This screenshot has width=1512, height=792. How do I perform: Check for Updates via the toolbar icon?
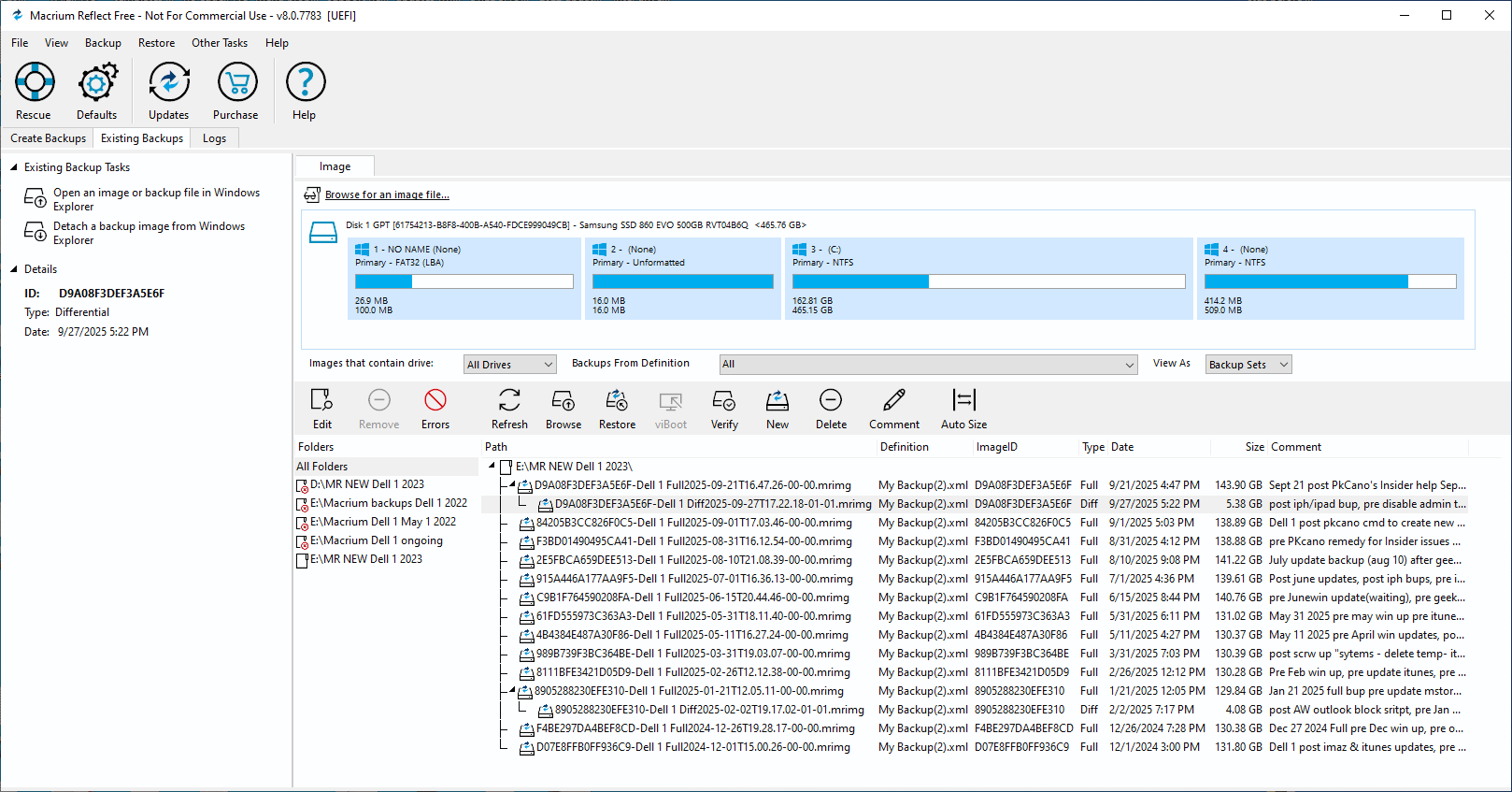click(x=169, y=91)
